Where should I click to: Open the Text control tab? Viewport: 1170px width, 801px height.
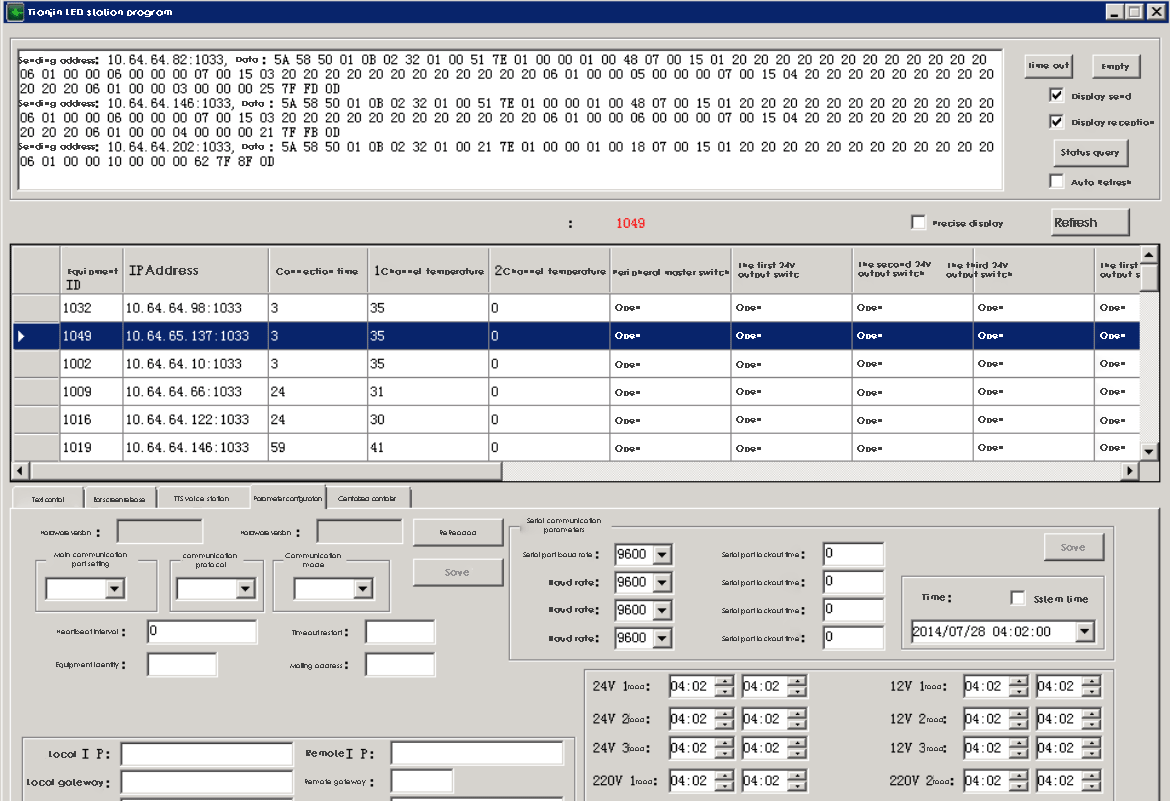[48, 498]
